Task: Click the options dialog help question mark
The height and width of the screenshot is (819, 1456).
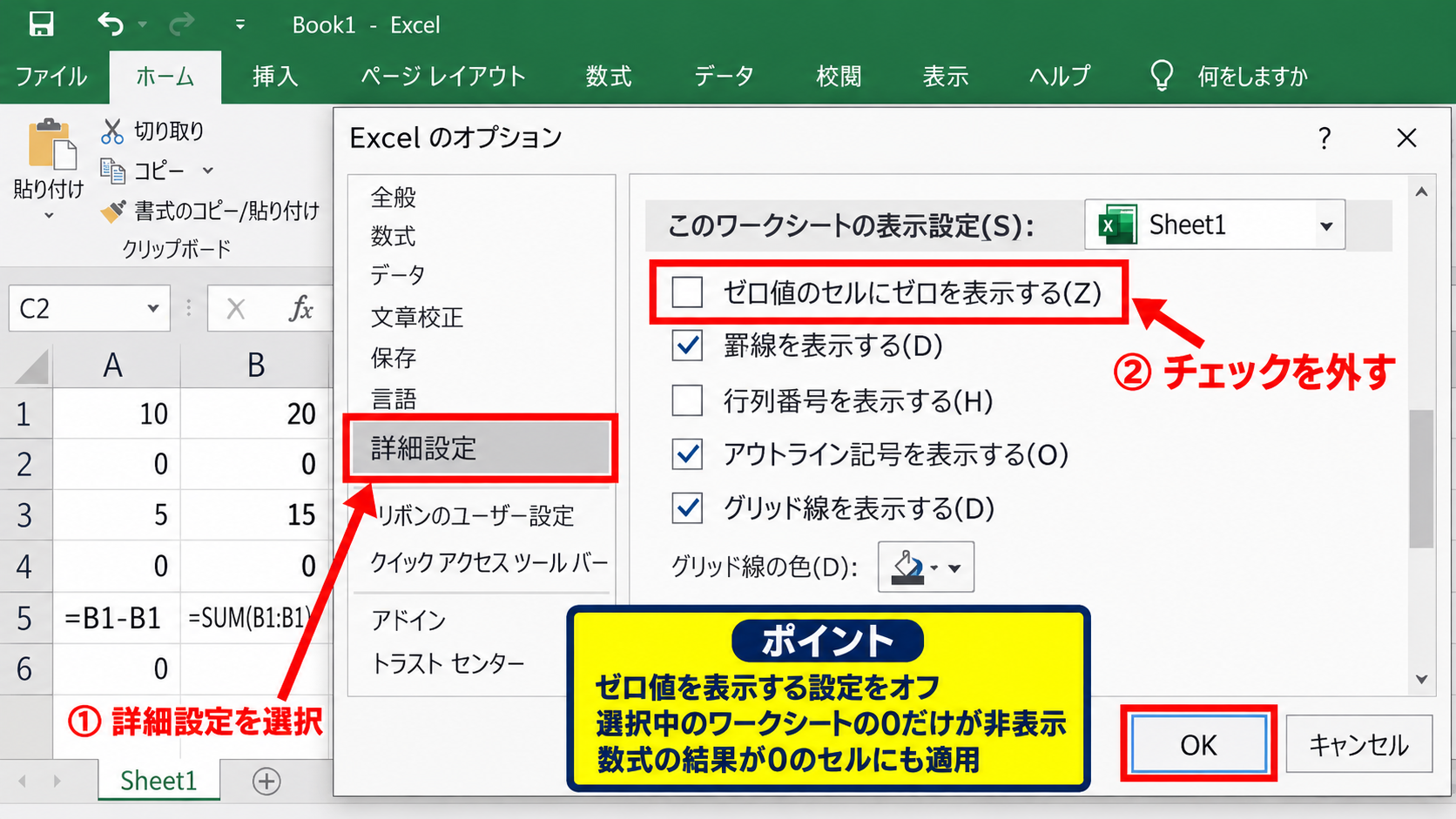Action: 1325,138
